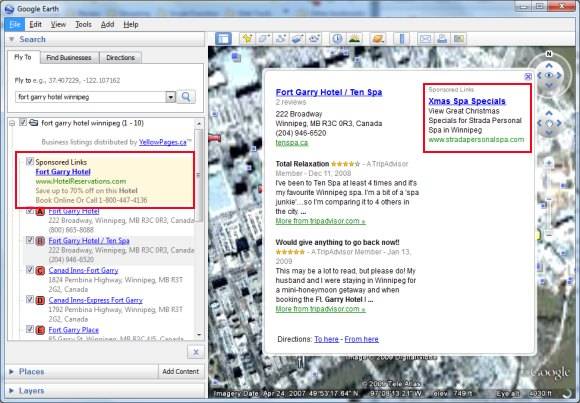Clear search results with the X button
The width and height of the screenshot is (580, 403).
[196, 352]
